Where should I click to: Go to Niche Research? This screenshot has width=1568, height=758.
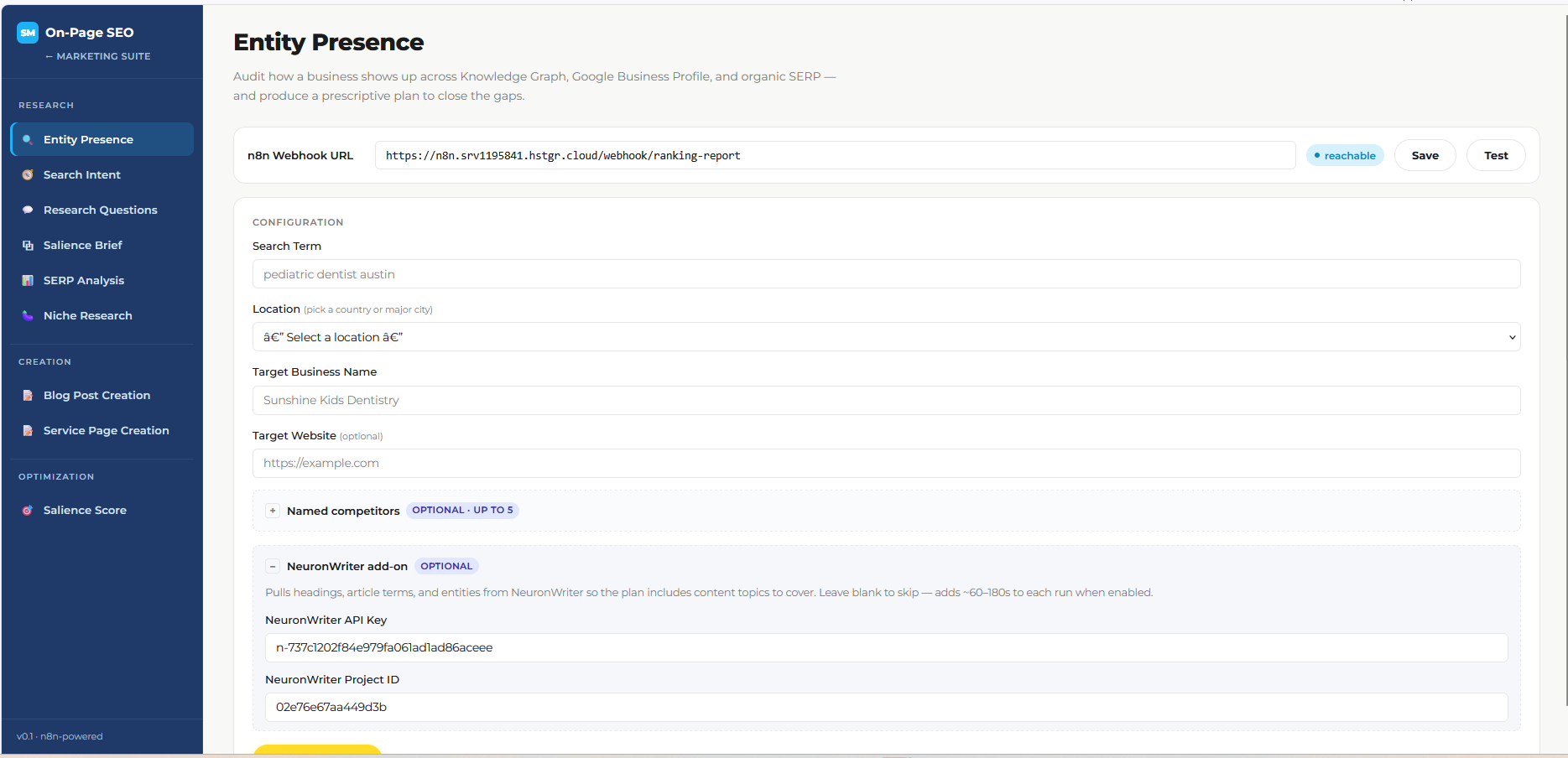click(x=102, y=315)
